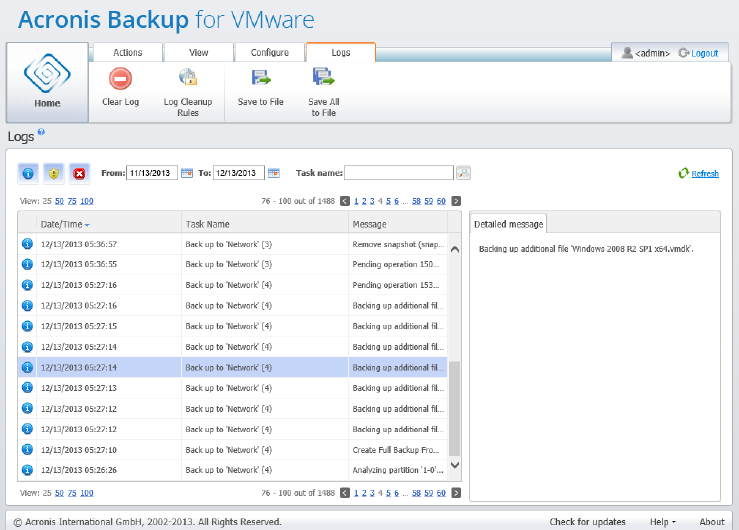Toggle the warning messages filter

click(x=54, y=173)
